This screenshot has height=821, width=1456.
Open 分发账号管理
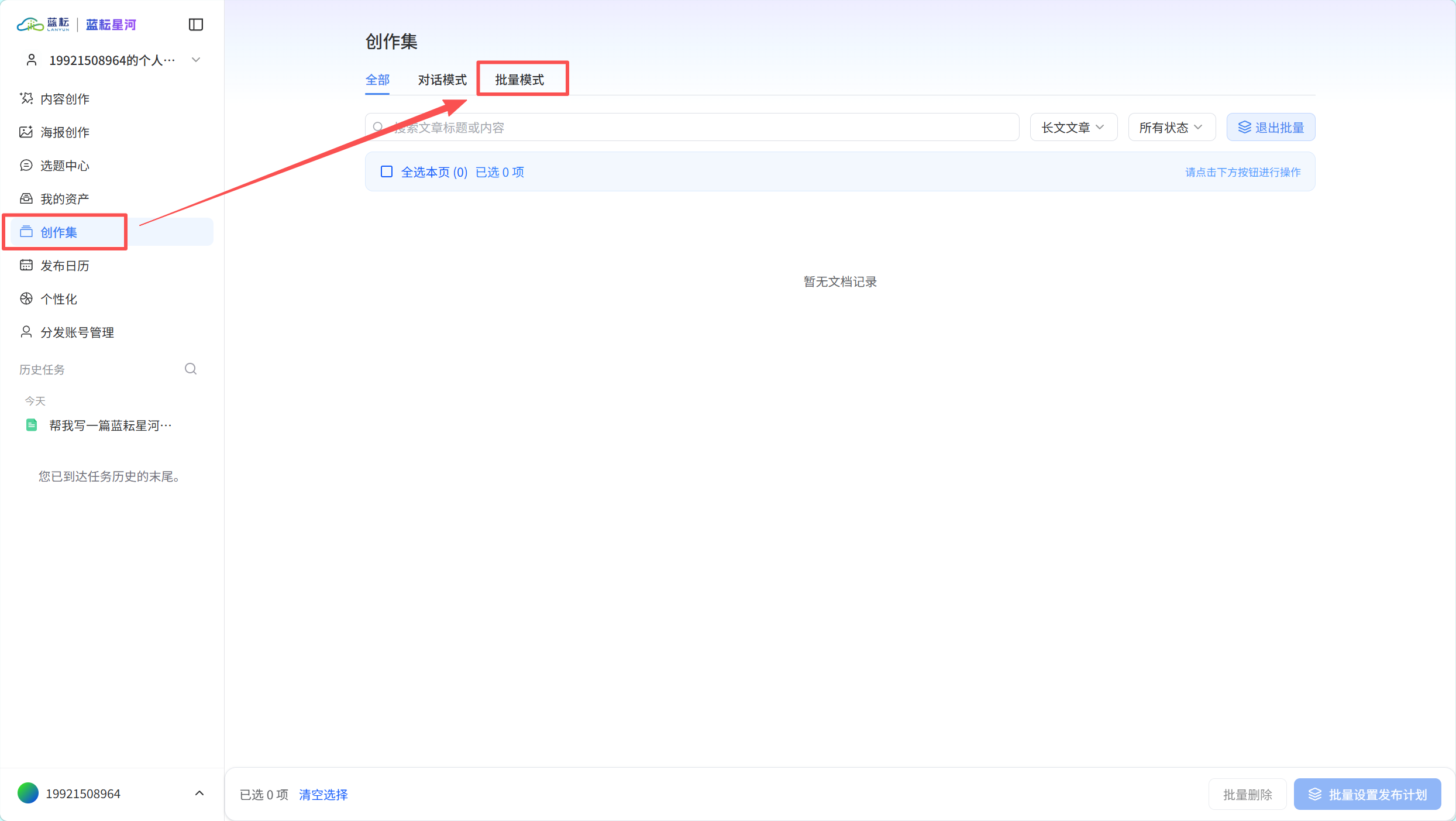[x=77, y=332]
